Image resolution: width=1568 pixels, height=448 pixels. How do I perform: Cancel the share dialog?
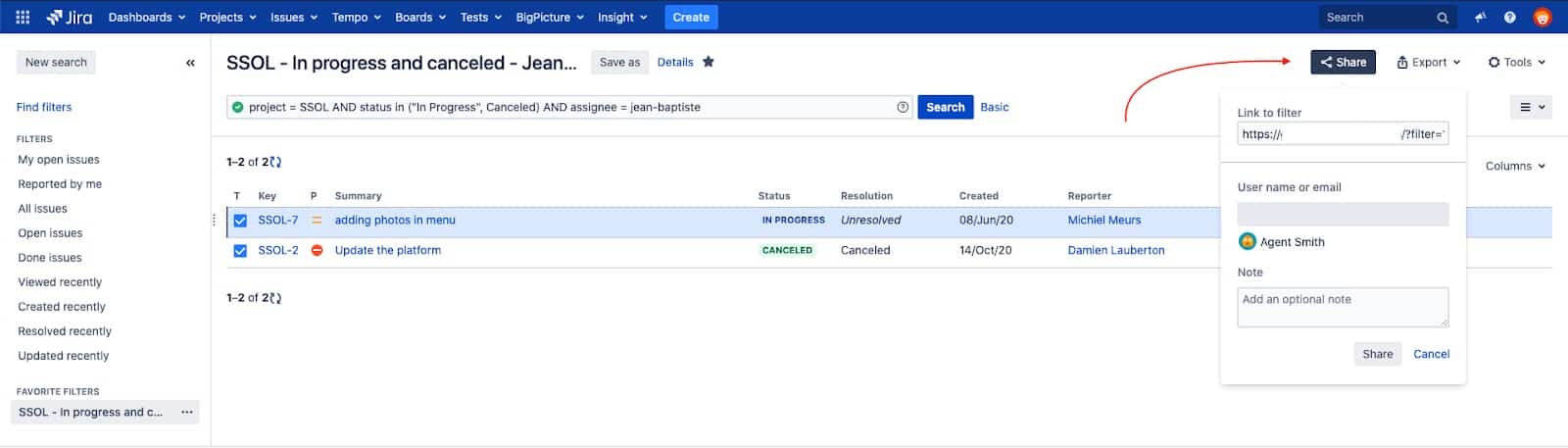click(x=1431, y=354)
